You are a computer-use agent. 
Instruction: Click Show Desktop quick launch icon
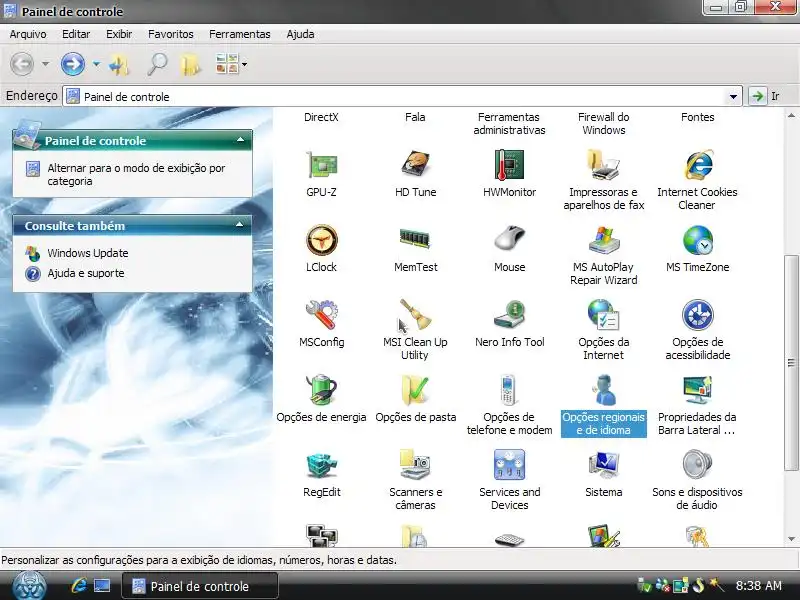(x=102, y=585)
